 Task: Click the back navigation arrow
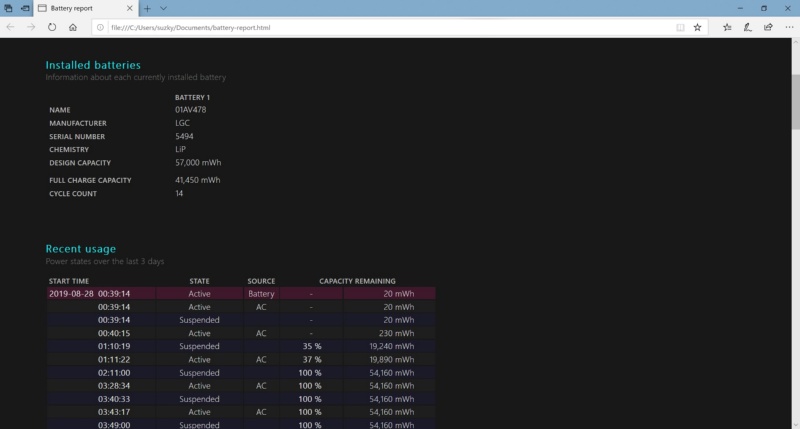(10, 27)
